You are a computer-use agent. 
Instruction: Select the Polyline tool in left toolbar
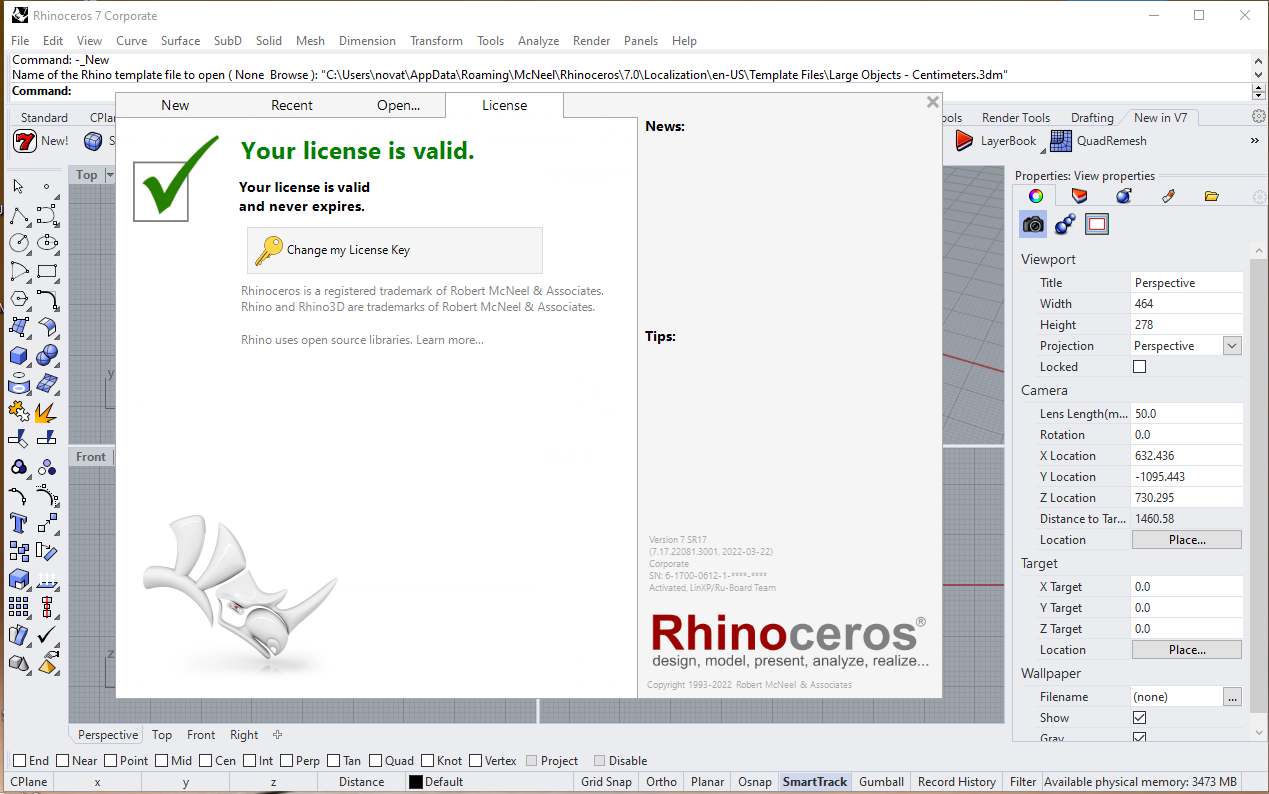(x=19, y=215)
